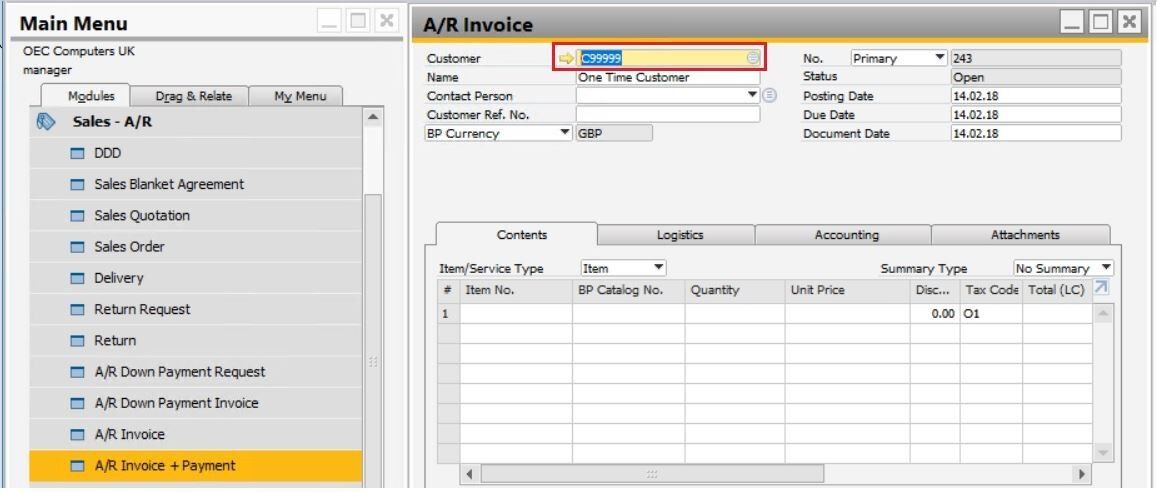Click the A/R Down Payment Invoice icon
The height and width of the screenshot is (492, 1157).
pyautogui.click(x=77, y=403)
